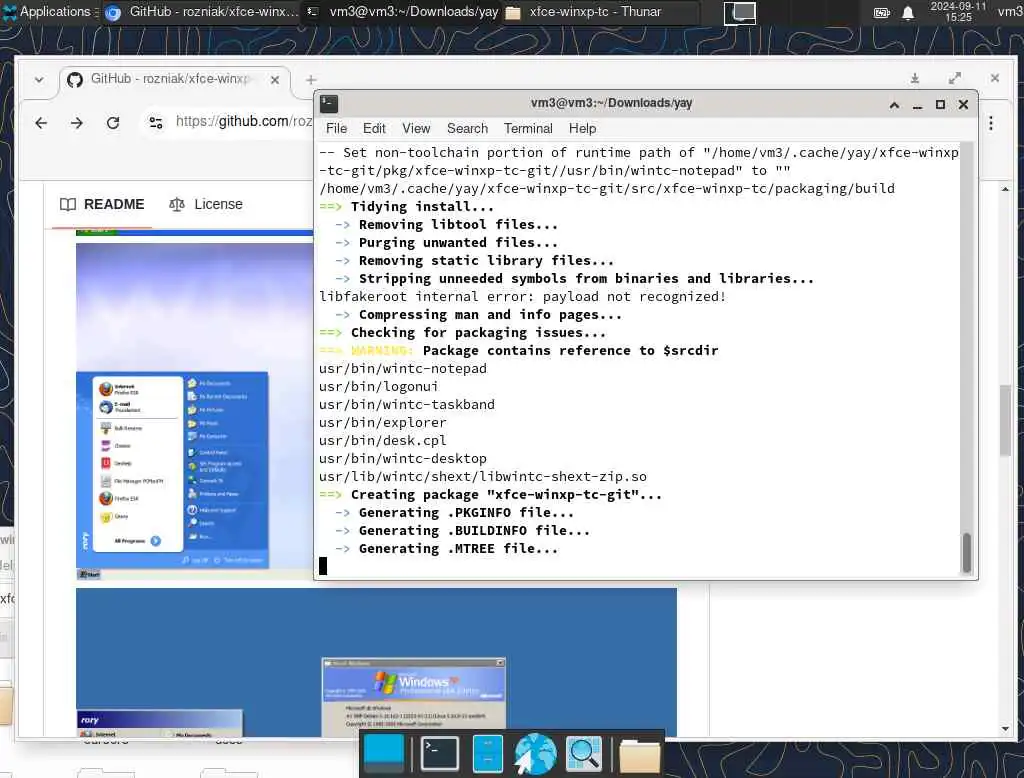
Task: Open the notifications bell icon
Action: [x=908, y=12]
